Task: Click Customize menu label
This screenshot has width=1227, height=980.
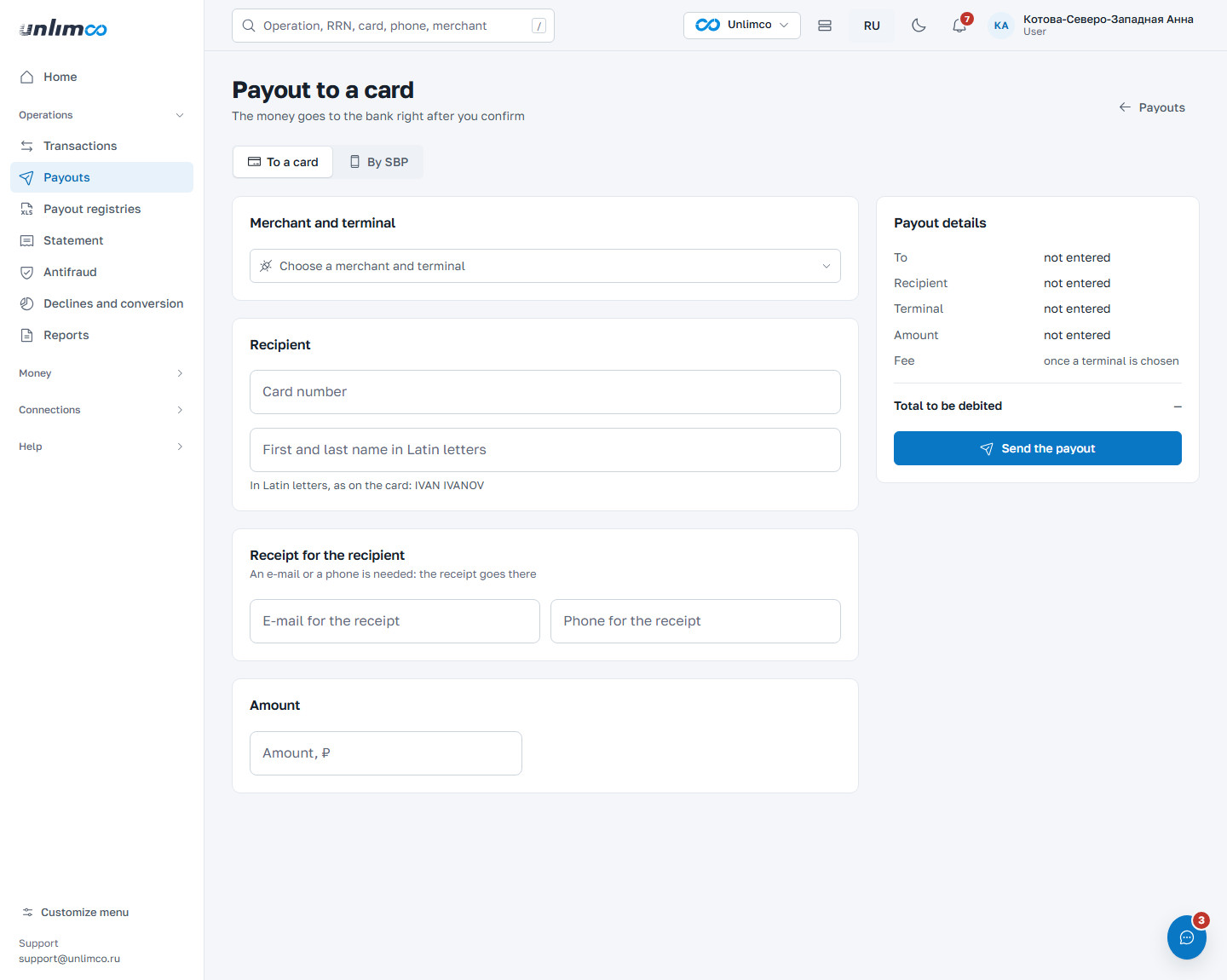Action: (x=84, y=912)
